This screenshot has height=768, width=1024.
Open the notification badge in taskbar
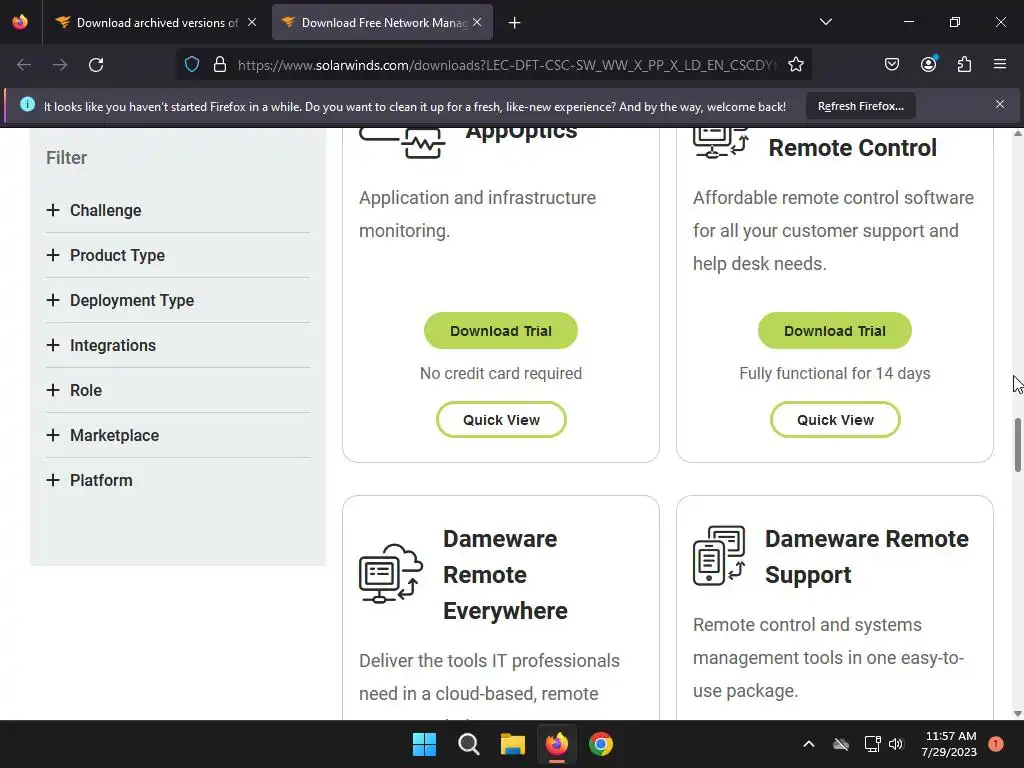pos(996,744)
